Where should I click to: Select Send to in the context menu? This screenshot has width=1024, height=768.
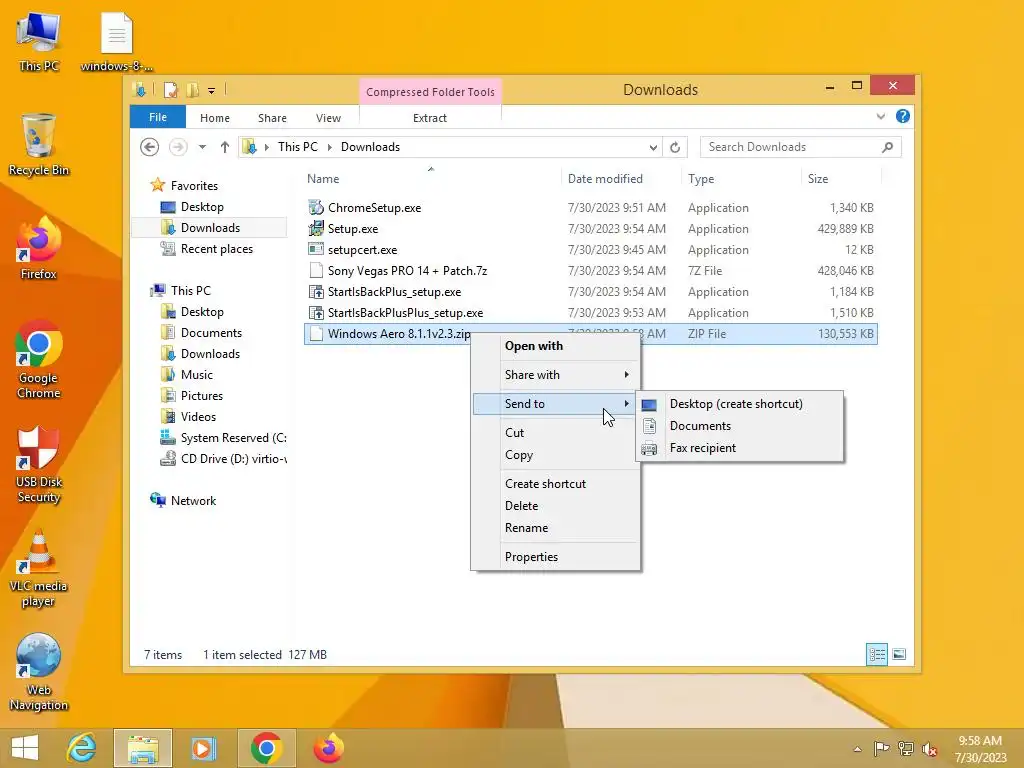556,404
